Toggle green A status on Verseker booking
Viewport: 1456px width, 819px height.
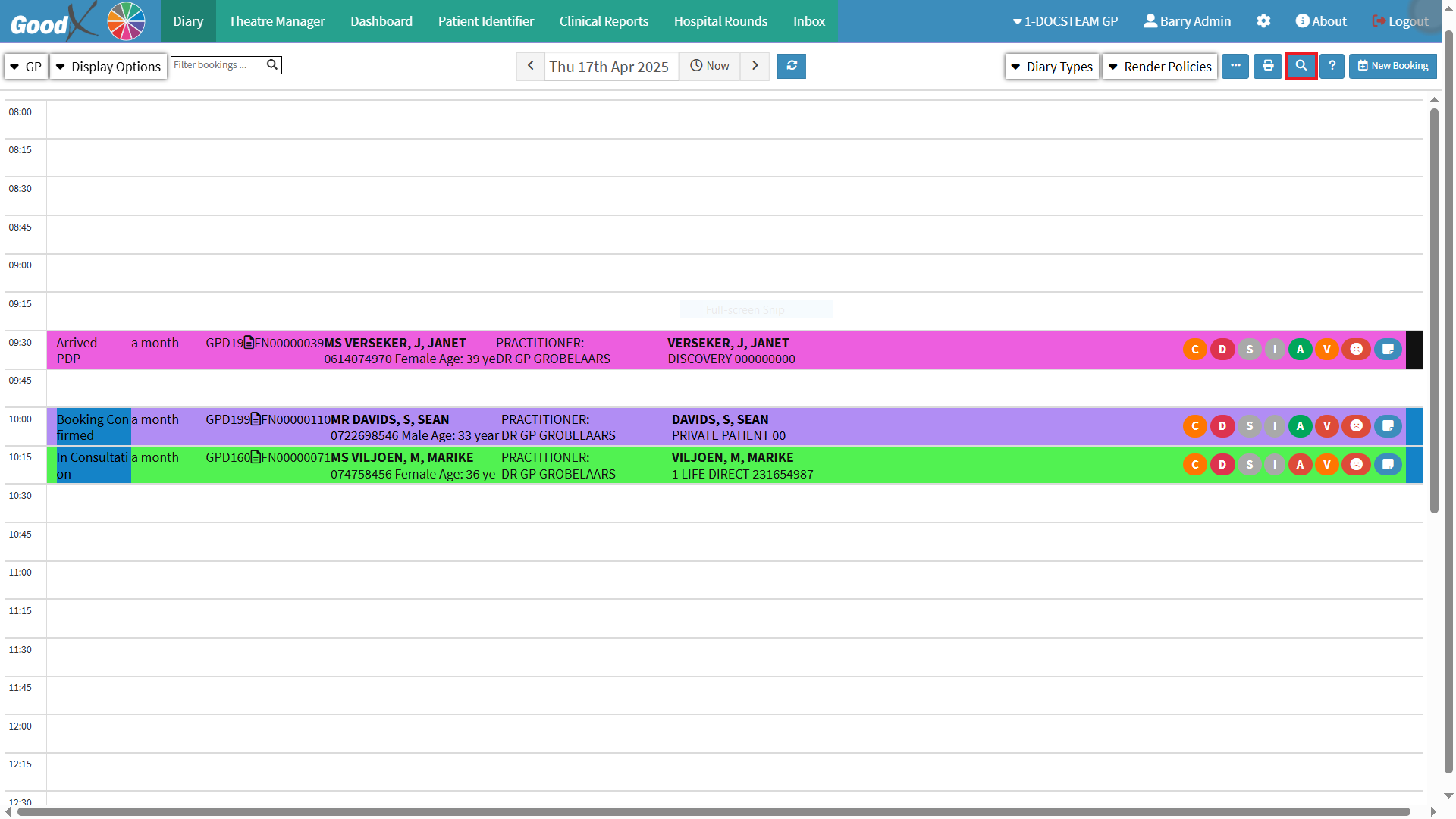[1301, 350]
